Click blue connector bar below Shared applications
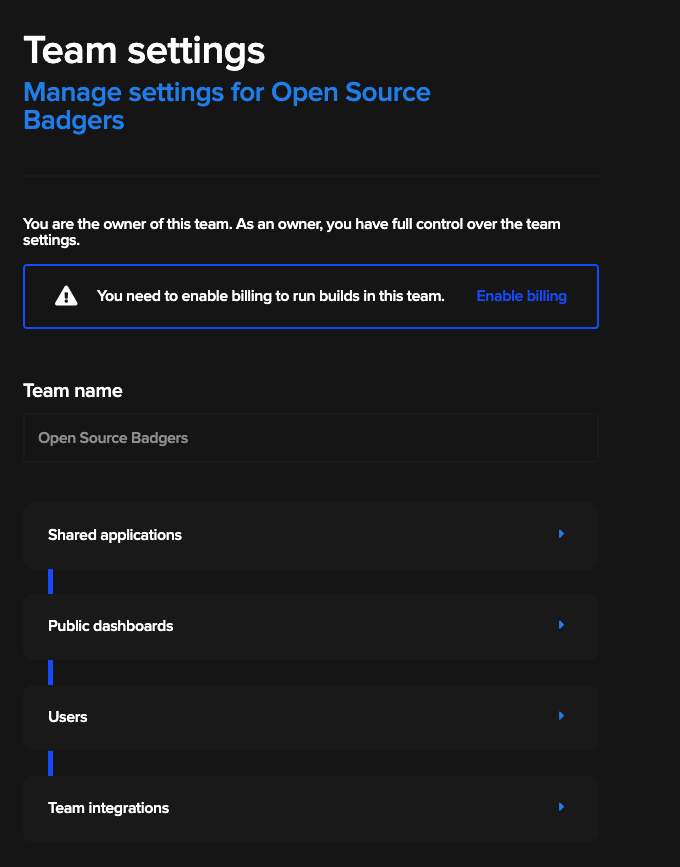The height and width of the screenshot is (867, 680). tap(50, 582)
